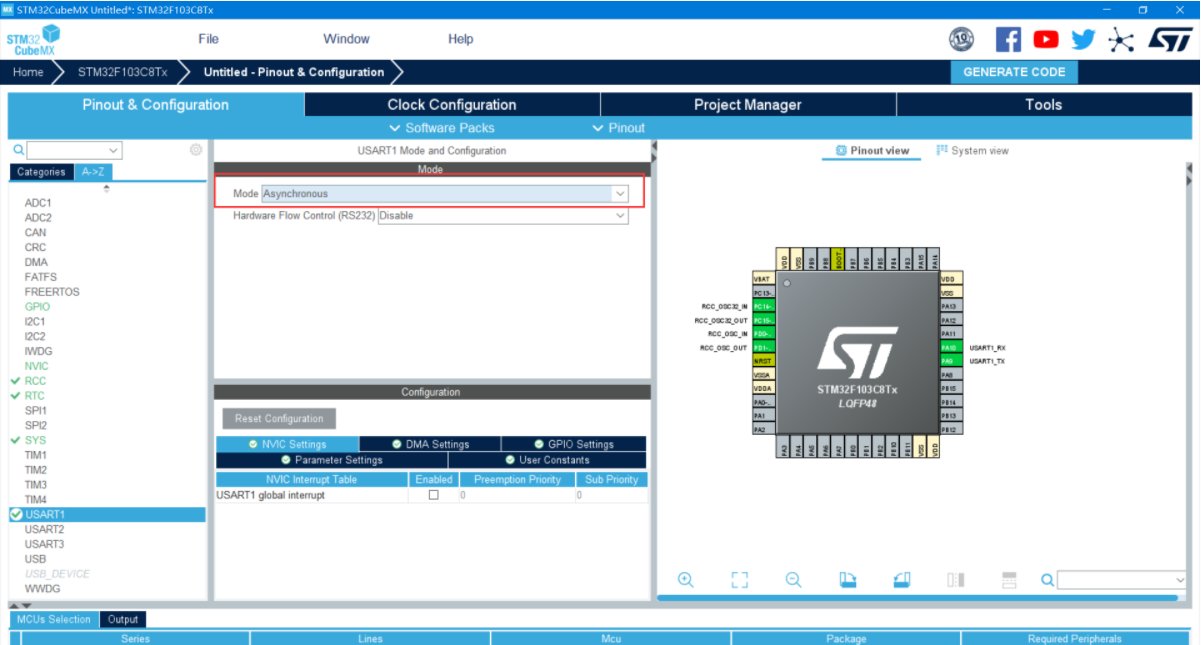Open the Window menu
The height and width of the screenshot is (645, 1201).
(x=346, y=39)
